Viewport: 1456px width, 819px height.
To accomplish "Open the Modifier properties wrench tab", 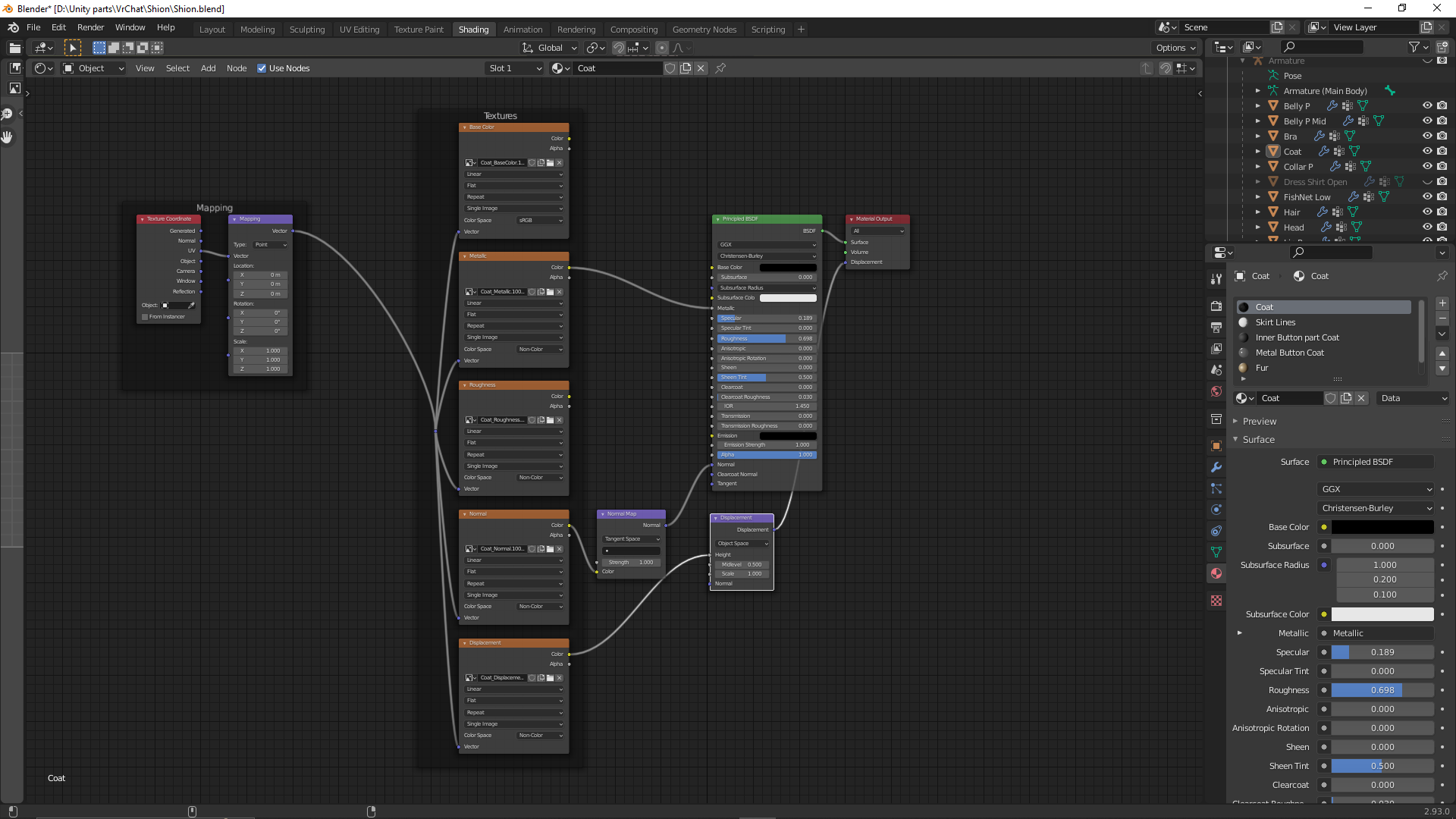I will point(1216,467).
